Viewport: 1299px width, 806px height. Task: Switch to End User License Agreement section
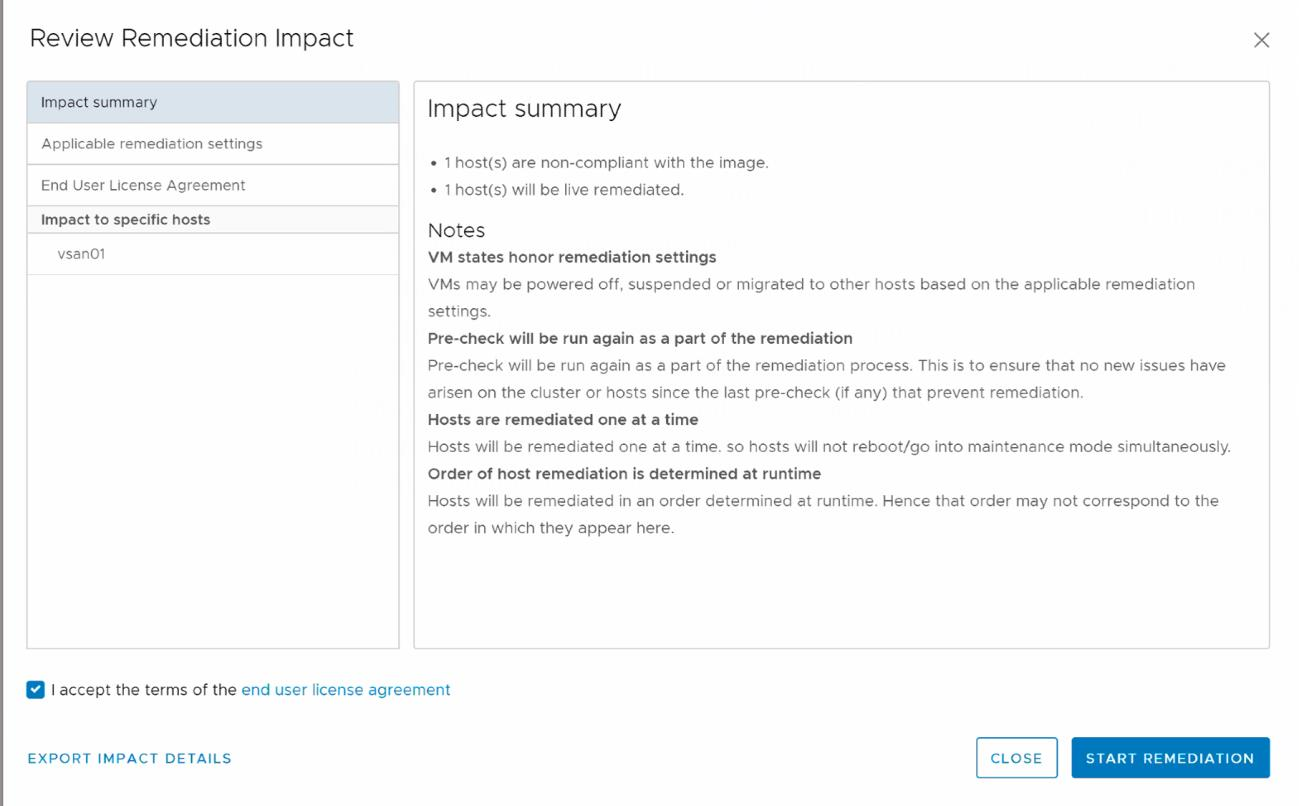tap(213, 185)
